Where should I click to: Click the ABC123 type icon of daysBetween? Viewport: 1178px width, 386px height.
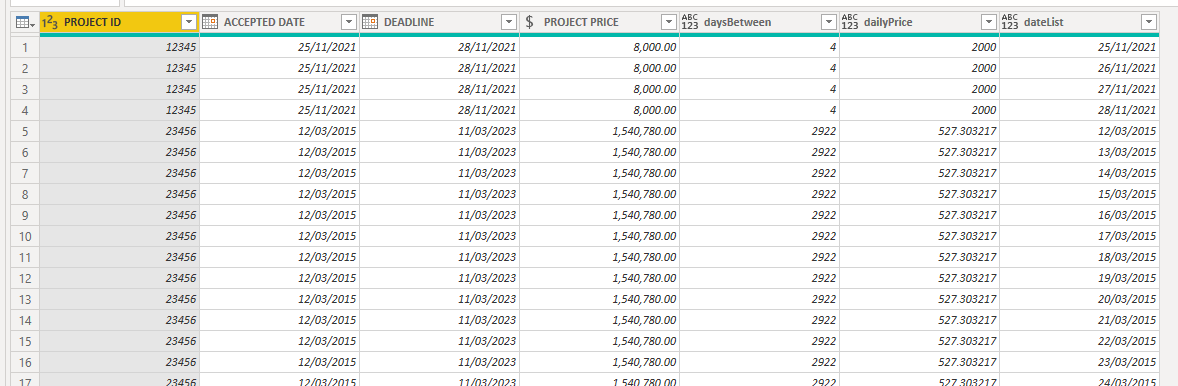coord(690,23)
